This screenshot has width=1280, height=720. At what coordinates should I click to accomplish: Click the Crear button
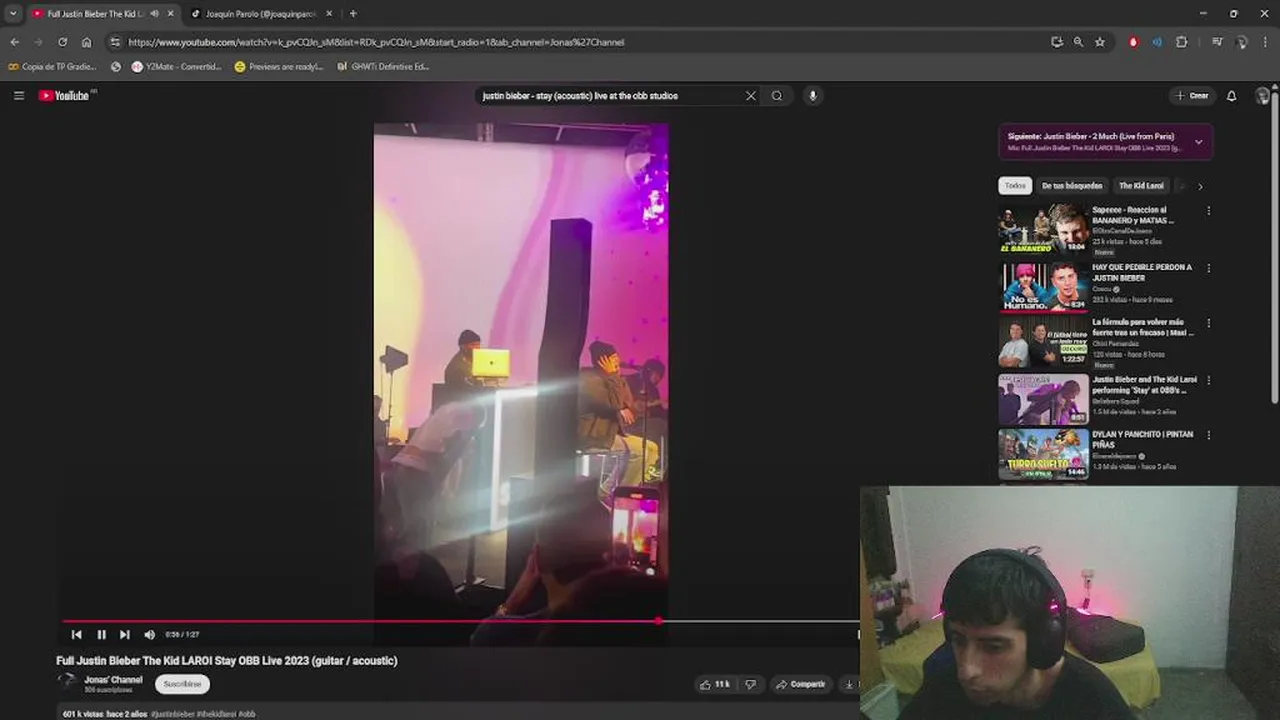pyautogui.click(x=1192, y=96)
